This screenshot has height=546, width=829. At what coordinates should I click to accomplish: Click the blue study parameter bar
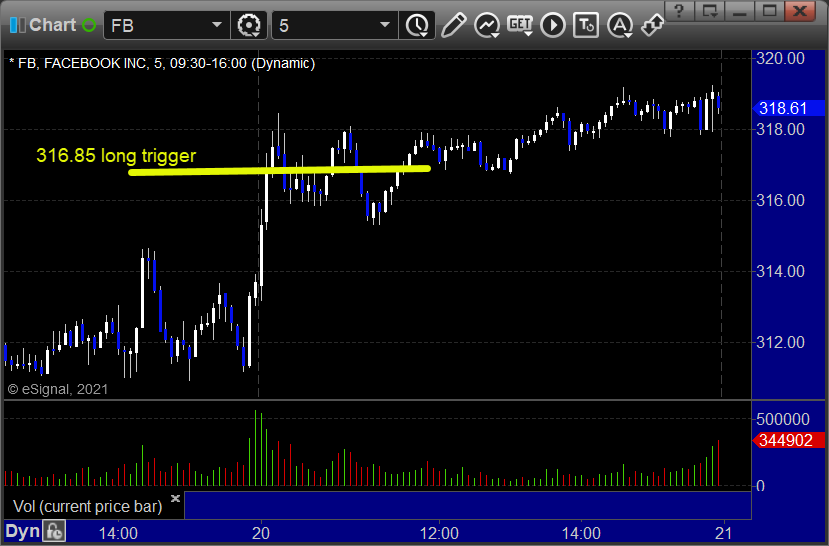pyautogui.click(x=467, y=505)
